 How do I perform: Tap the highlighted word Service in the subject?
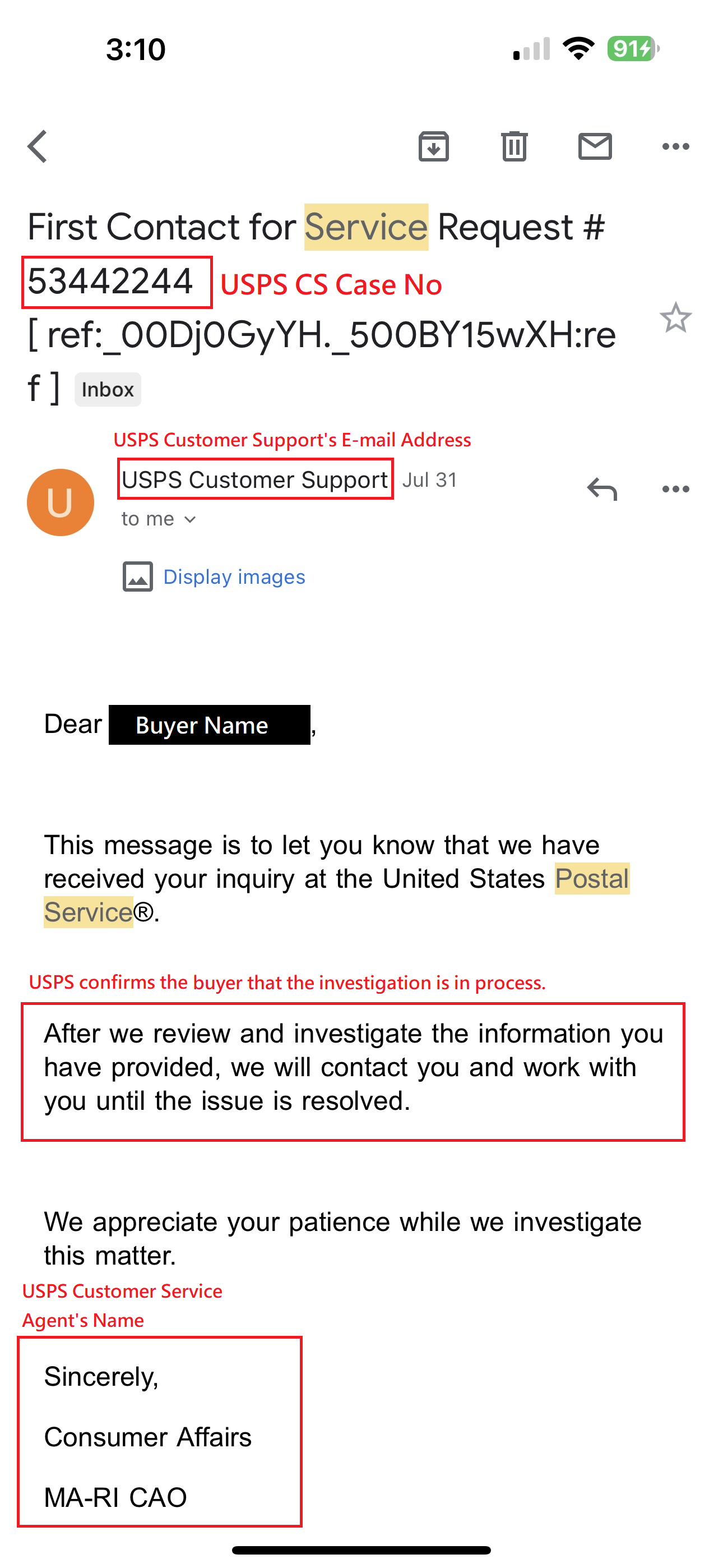coord(367,227)
